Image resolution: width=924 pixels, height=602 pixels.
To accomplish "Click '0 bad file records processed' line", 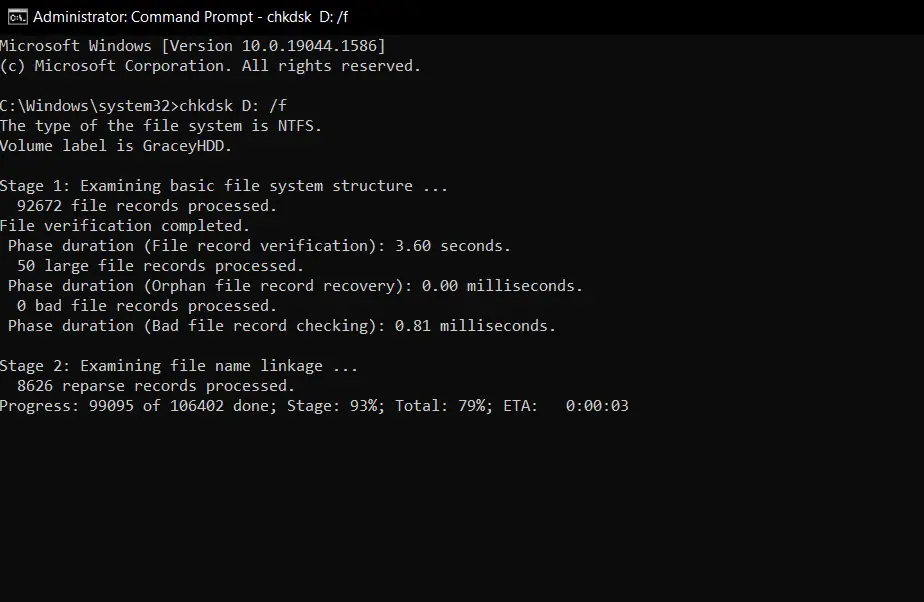I will tap(147, 306).
